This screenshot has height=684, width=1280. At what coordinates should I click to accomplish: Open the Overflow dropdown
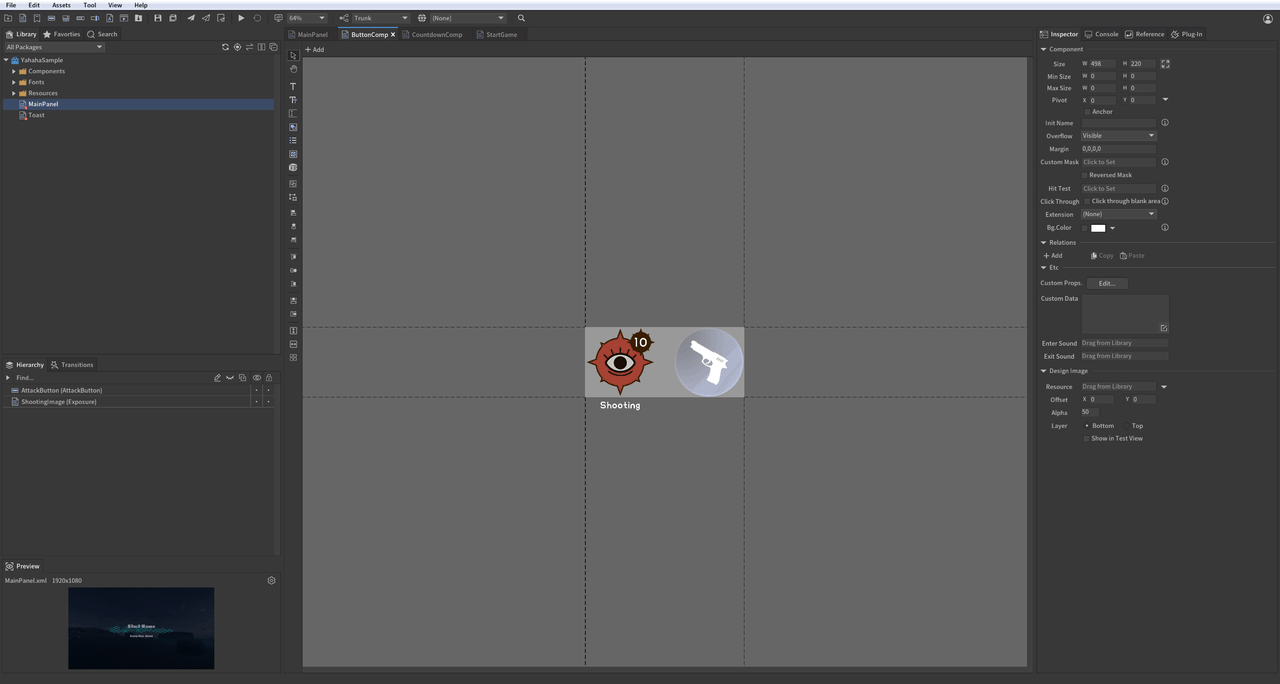coord(1118,136)
